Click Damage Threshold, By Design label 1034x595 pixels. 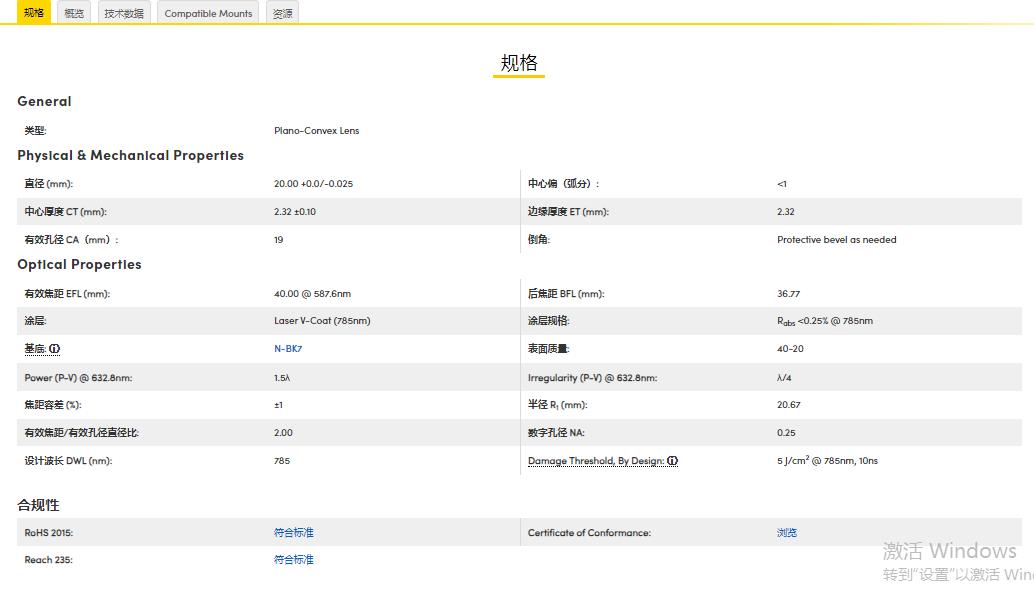coord(596,461)
